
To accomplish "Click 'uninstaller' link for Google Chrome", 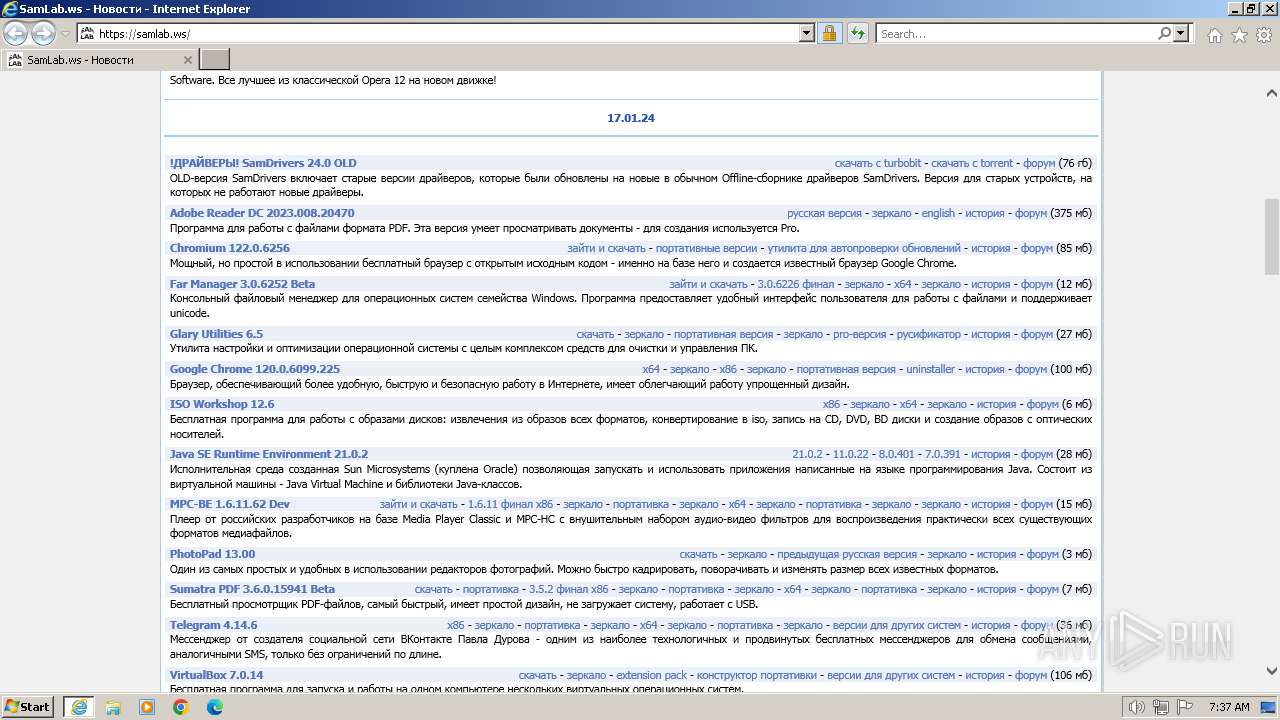I will point(930,369).
